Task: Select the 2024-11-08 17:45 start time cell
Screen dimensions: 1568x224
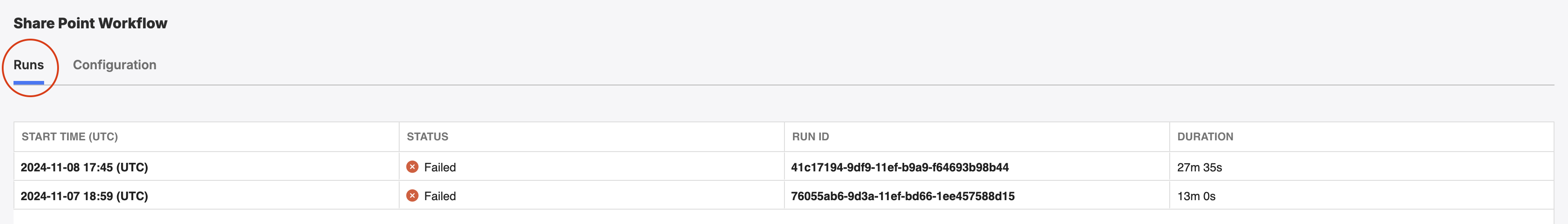Action: 206,167
